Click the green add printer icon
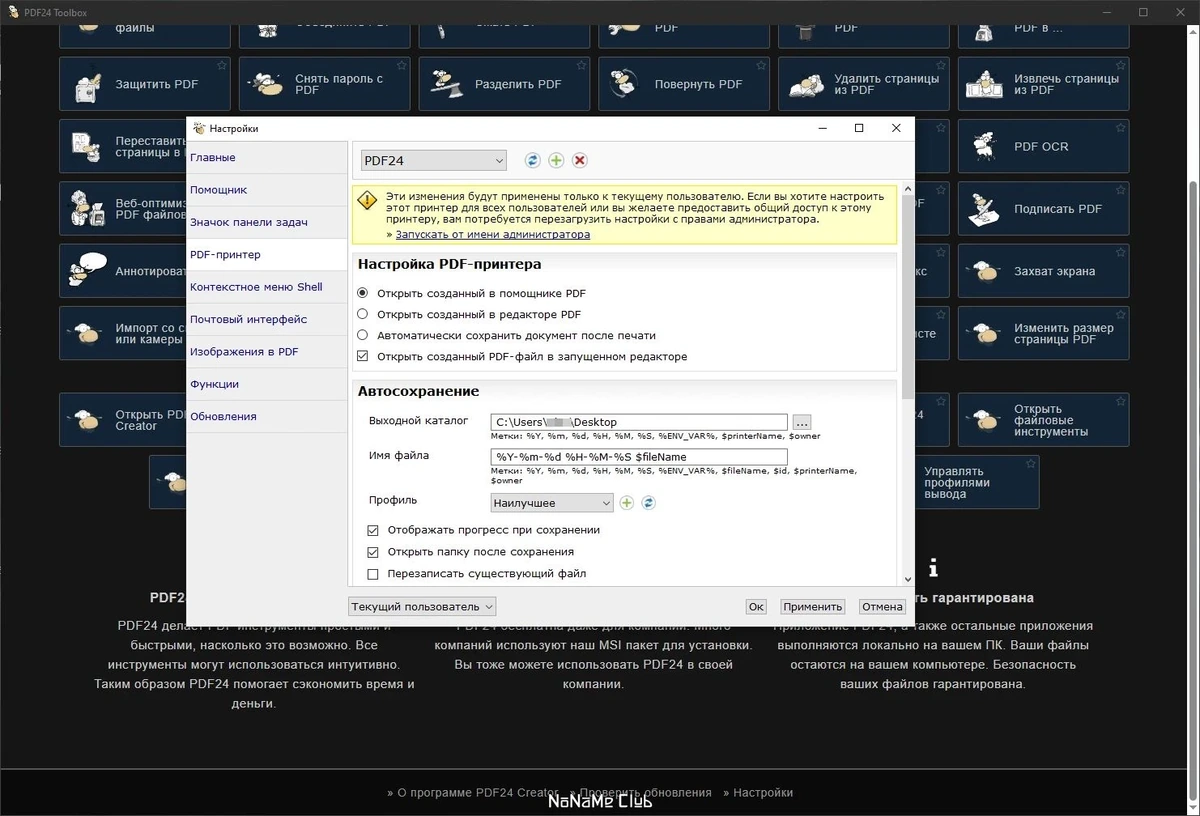 click(x=556, y=160)
